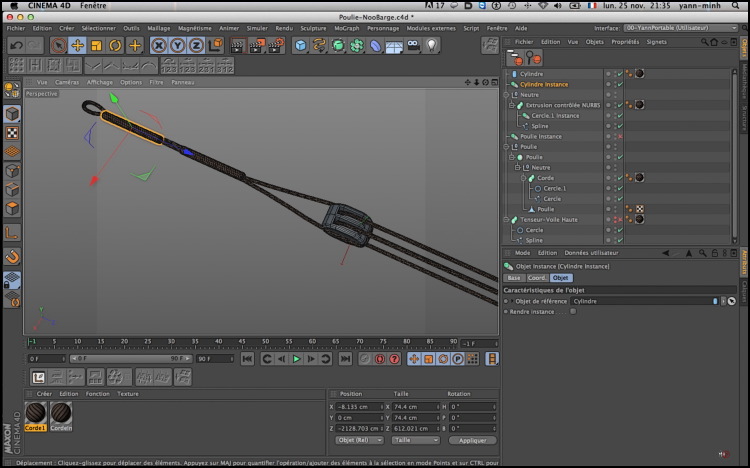Select the Cercle.1 Instance object
Screen dimensions: 750x468
(x=555, y=116)
